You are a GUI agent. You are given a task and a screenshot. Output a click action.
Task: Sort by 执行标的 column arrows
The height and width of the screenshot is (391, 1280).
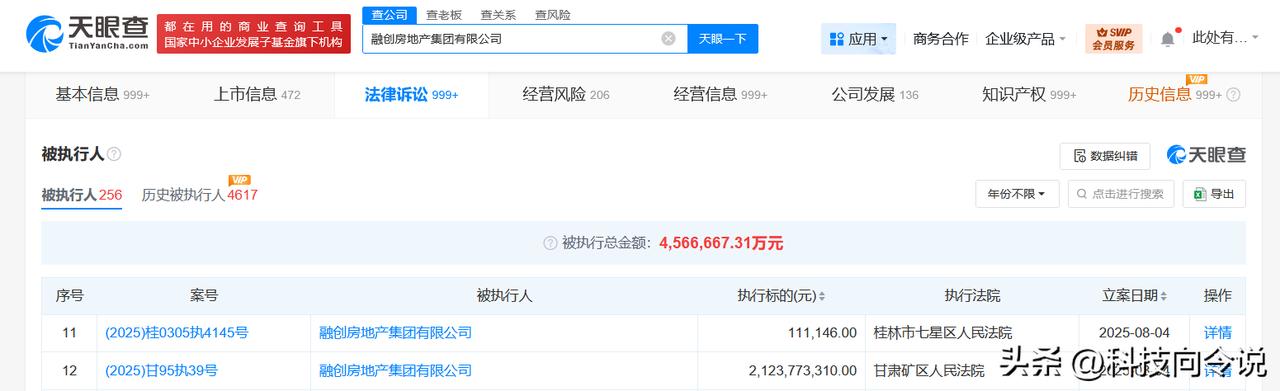pos(822,296)
